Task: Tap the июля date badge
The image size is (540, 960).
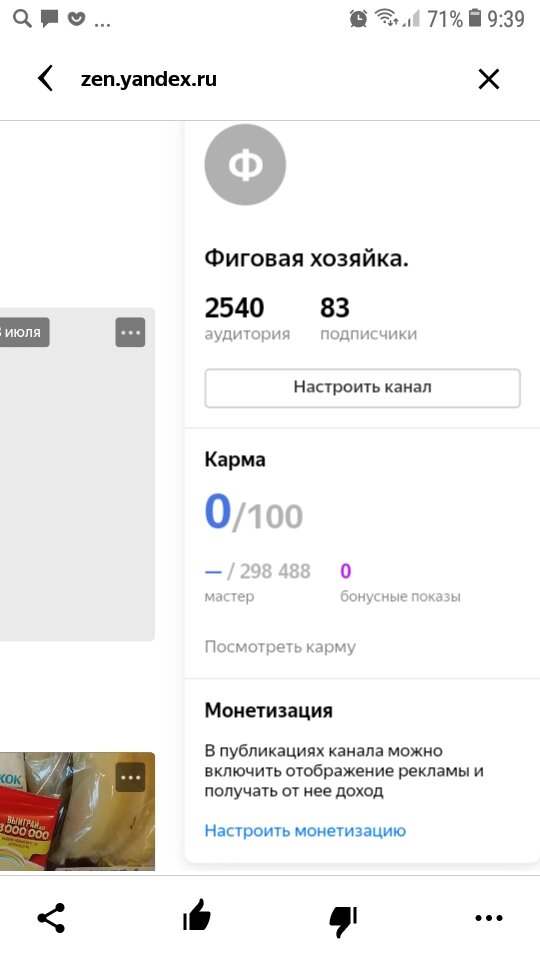Action: (x=24, y=332)
